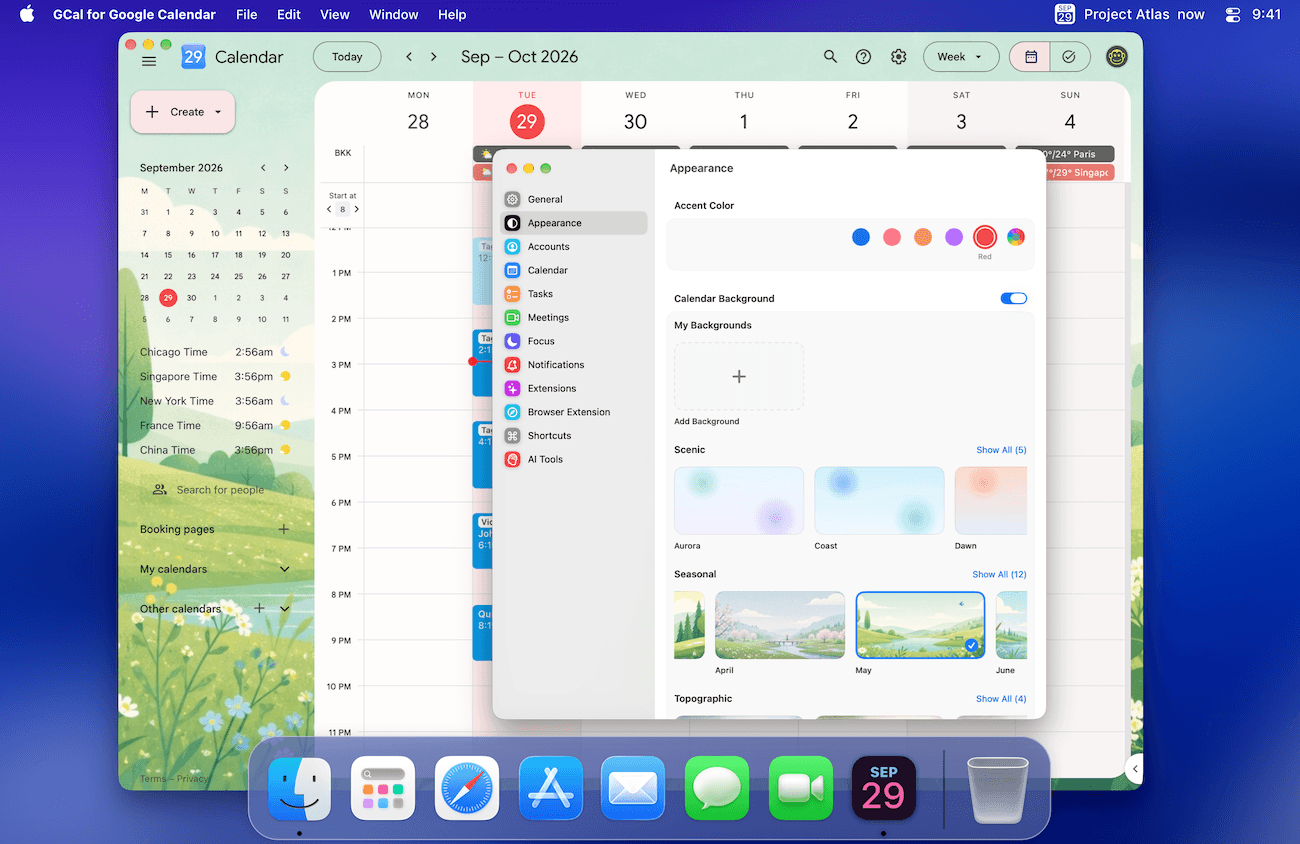Screen dimensions: 1300x844
Task: Open the Notifications settings tab
Action: click(574, 365)
